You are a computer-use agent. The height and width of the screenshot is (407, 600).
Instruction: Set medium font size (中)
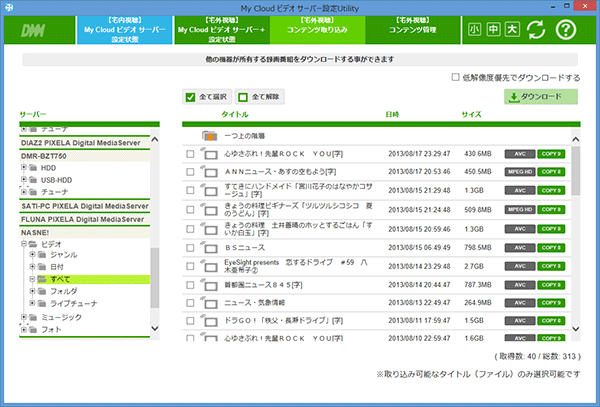pyautogui.click(x=493, y=29)
